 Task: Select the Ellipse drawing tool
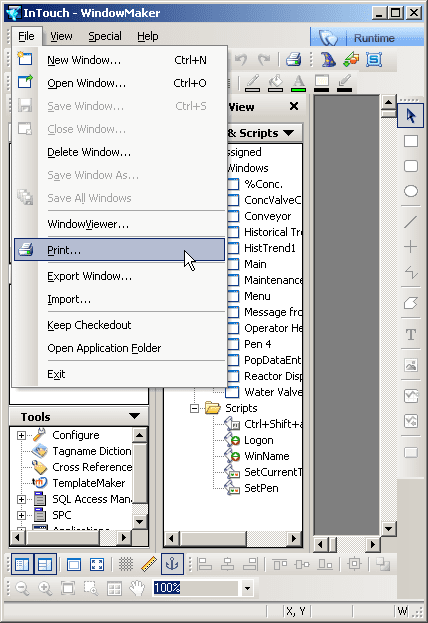(x=411, y=191)
